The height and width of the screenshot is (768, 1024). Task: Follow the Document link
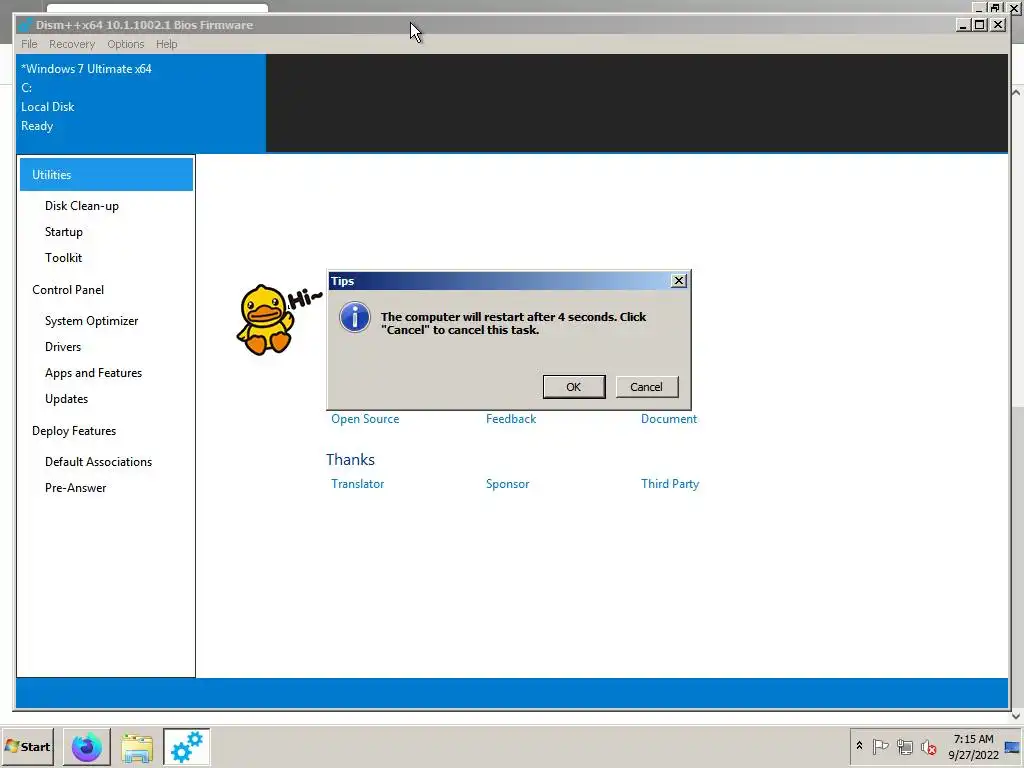pos(669,419)
